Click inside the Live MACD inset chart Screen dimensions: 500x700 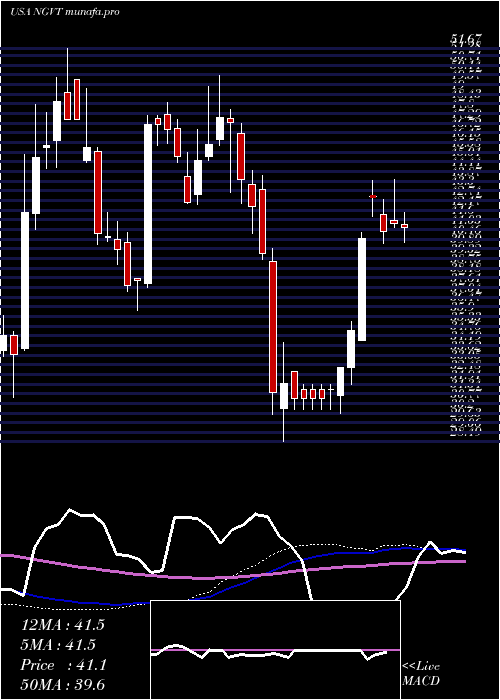[x=275, y=650]
